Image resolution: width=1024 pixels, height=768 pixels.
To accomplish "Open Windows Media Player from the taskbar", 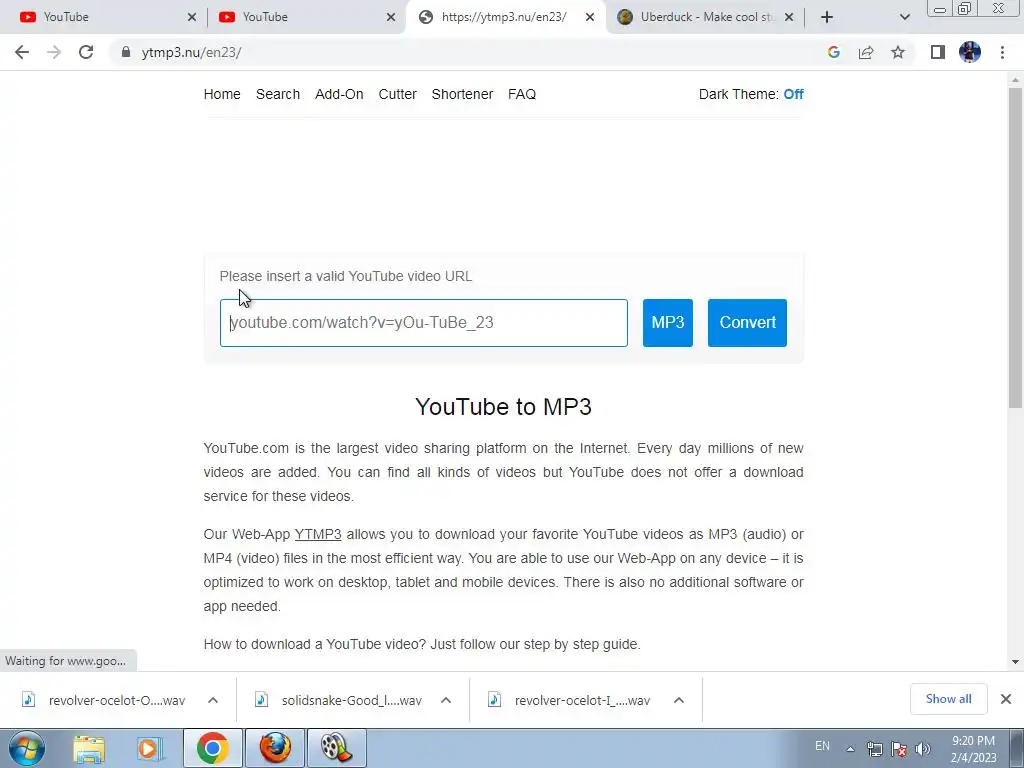I will click(149, 748).
